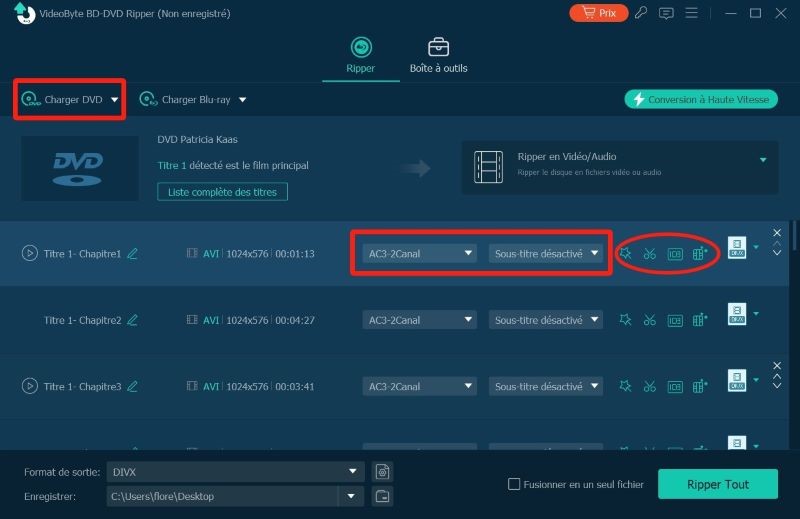
Task: Click the metadata info icon for Chapitre1
Action: pos(675,254)
